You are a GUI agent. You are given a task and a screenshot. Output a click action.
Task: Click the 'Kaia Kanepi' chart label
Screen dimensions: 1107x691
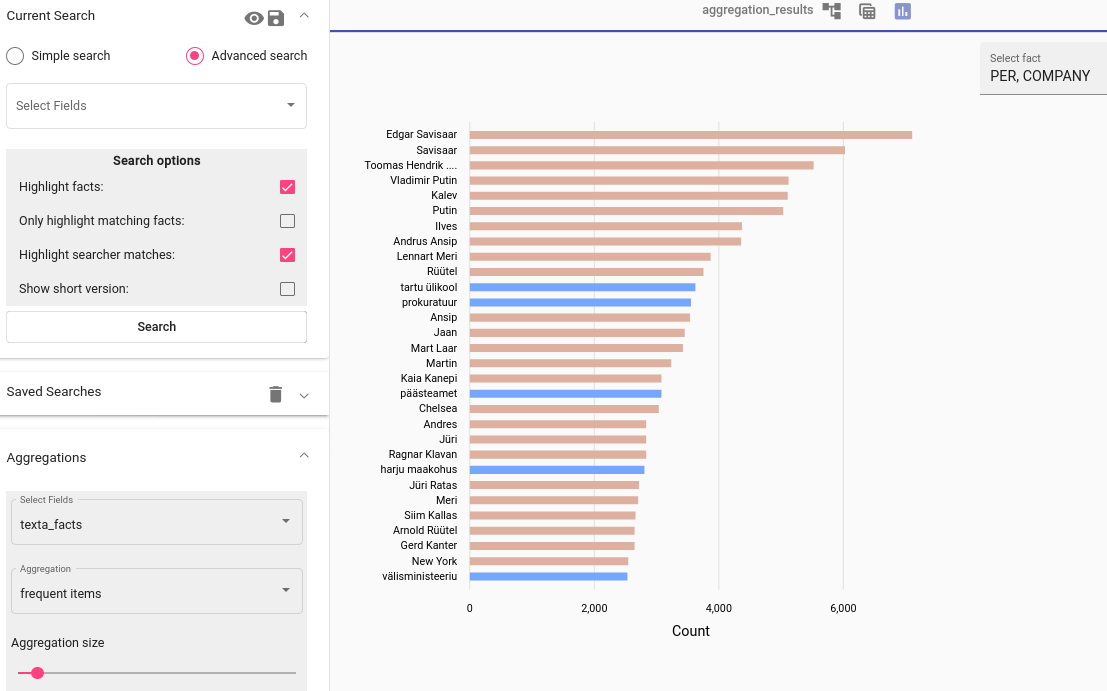tap(429, 378)
